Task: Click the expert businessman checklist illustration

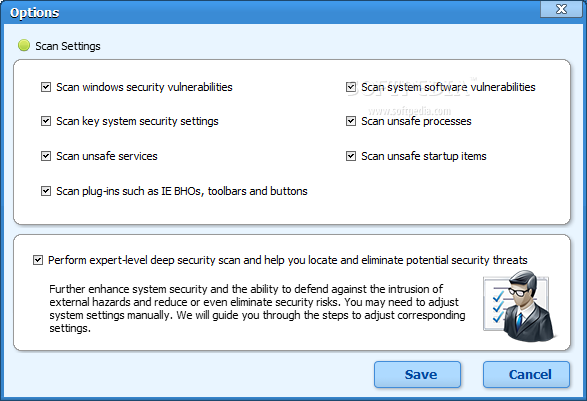Action: (520, 306)
